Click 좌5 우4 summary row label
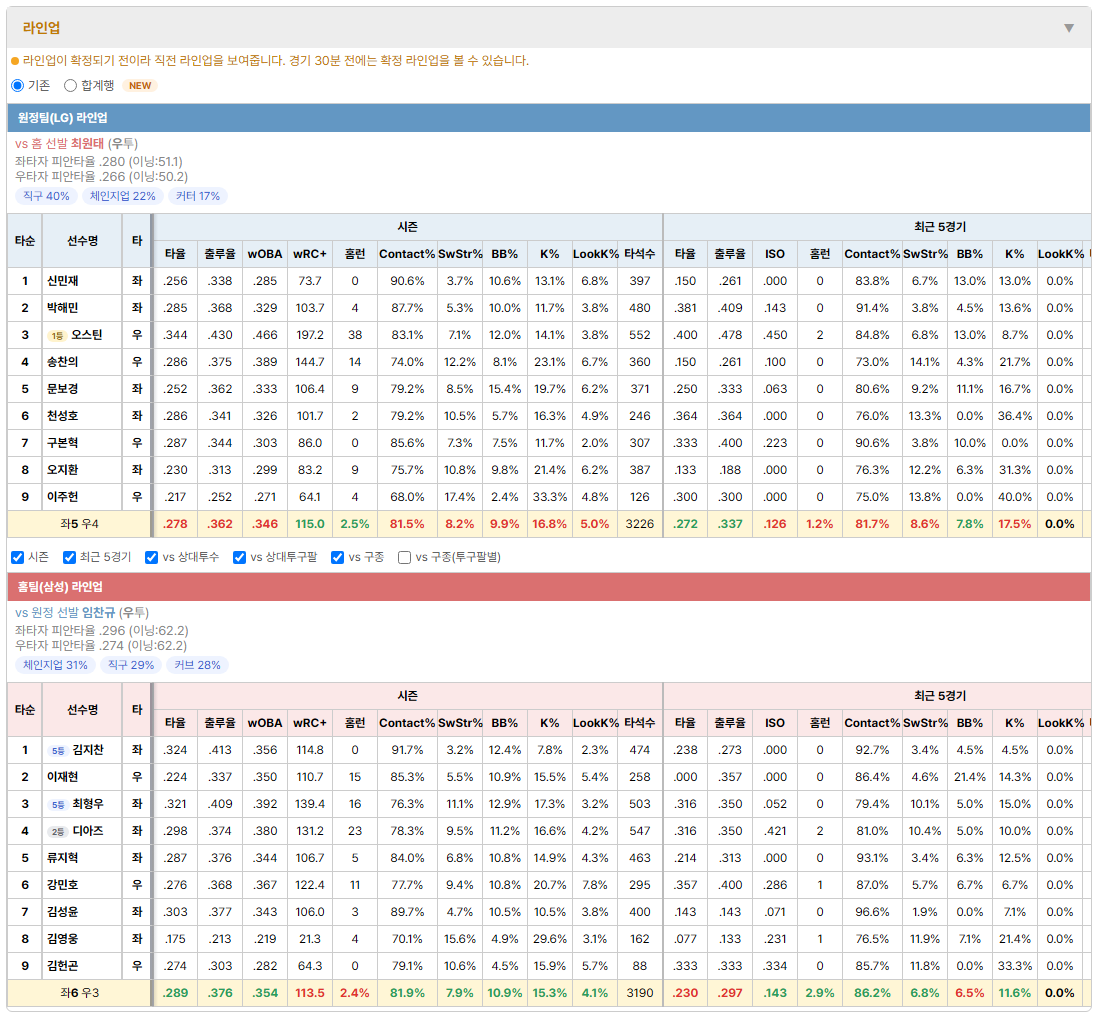The width and height of the screenshot is (1098, 1018). 79,524
